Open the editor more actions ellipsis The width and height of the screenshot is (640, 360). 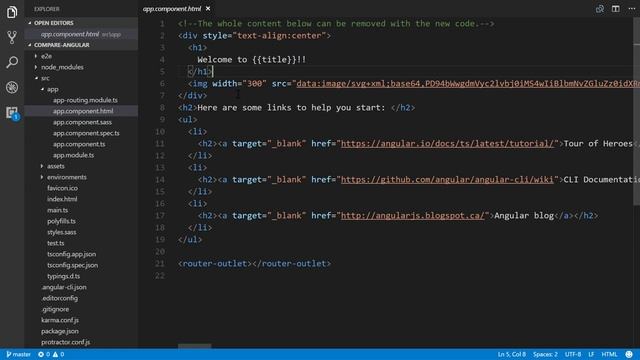click(631, 9)
